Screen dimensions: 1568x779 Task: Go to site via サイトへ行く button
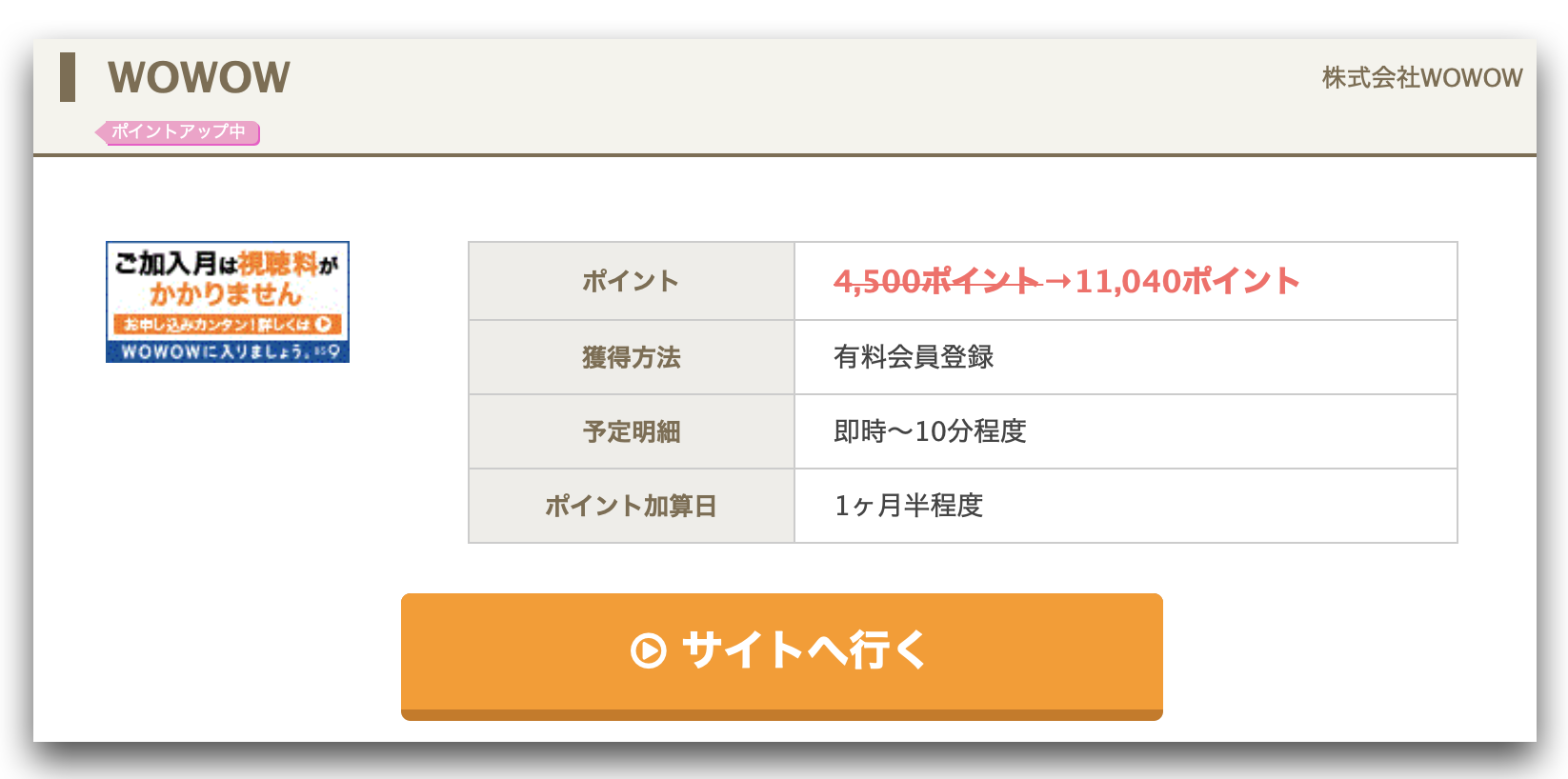point(782,656)
